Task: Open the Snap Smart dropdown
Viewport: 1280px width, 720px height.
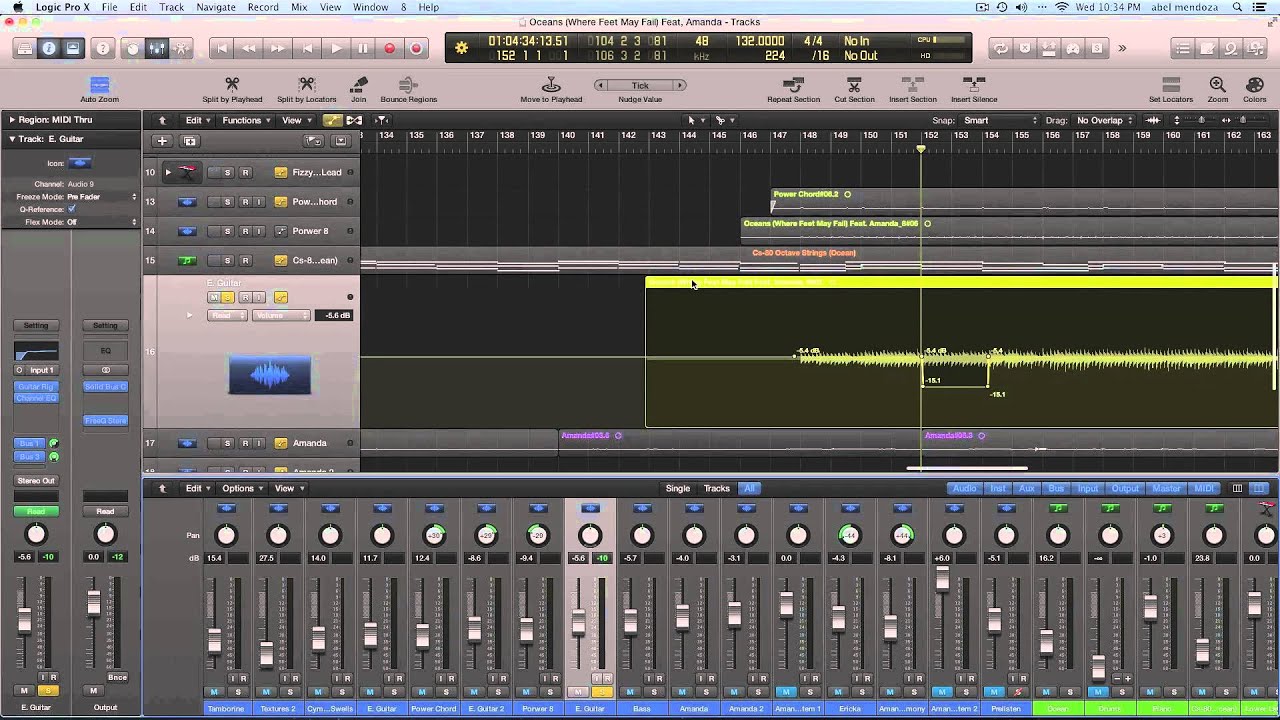Action: 1001,120
